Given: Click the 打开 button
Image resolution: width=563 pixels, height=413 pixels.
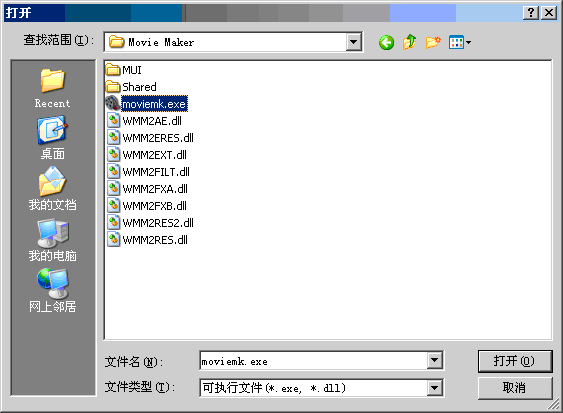Looking at the screenshot, I should coord(515,361).
